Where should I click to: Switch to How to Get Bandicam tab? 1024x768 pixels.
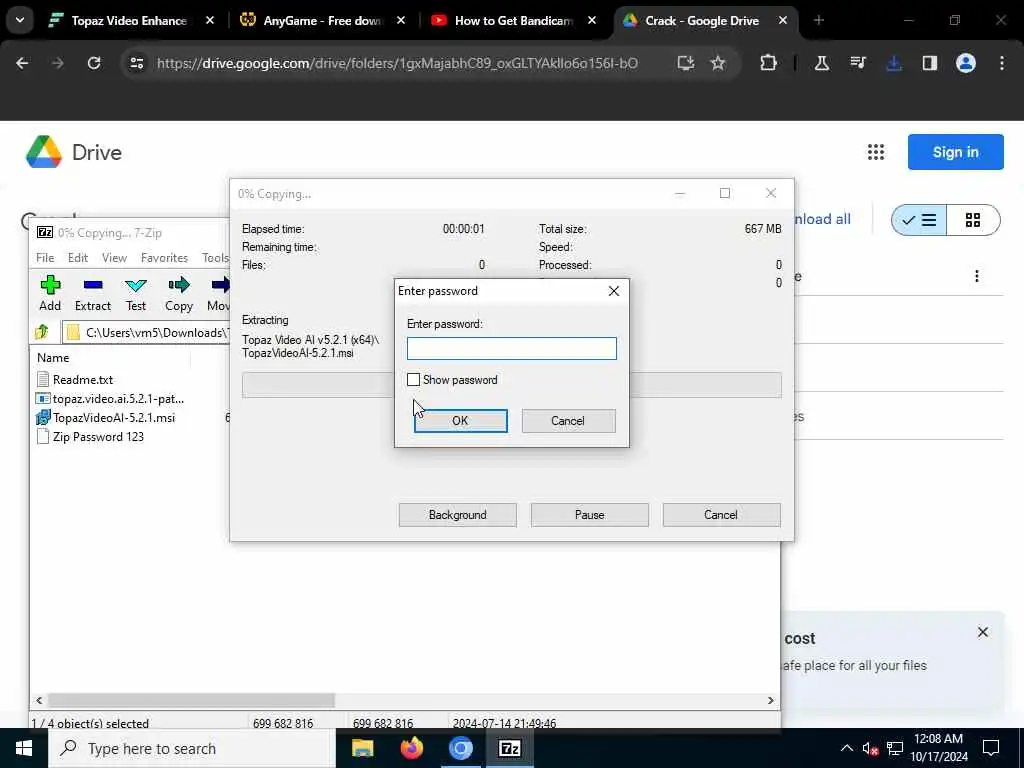[x=514, y=21]
